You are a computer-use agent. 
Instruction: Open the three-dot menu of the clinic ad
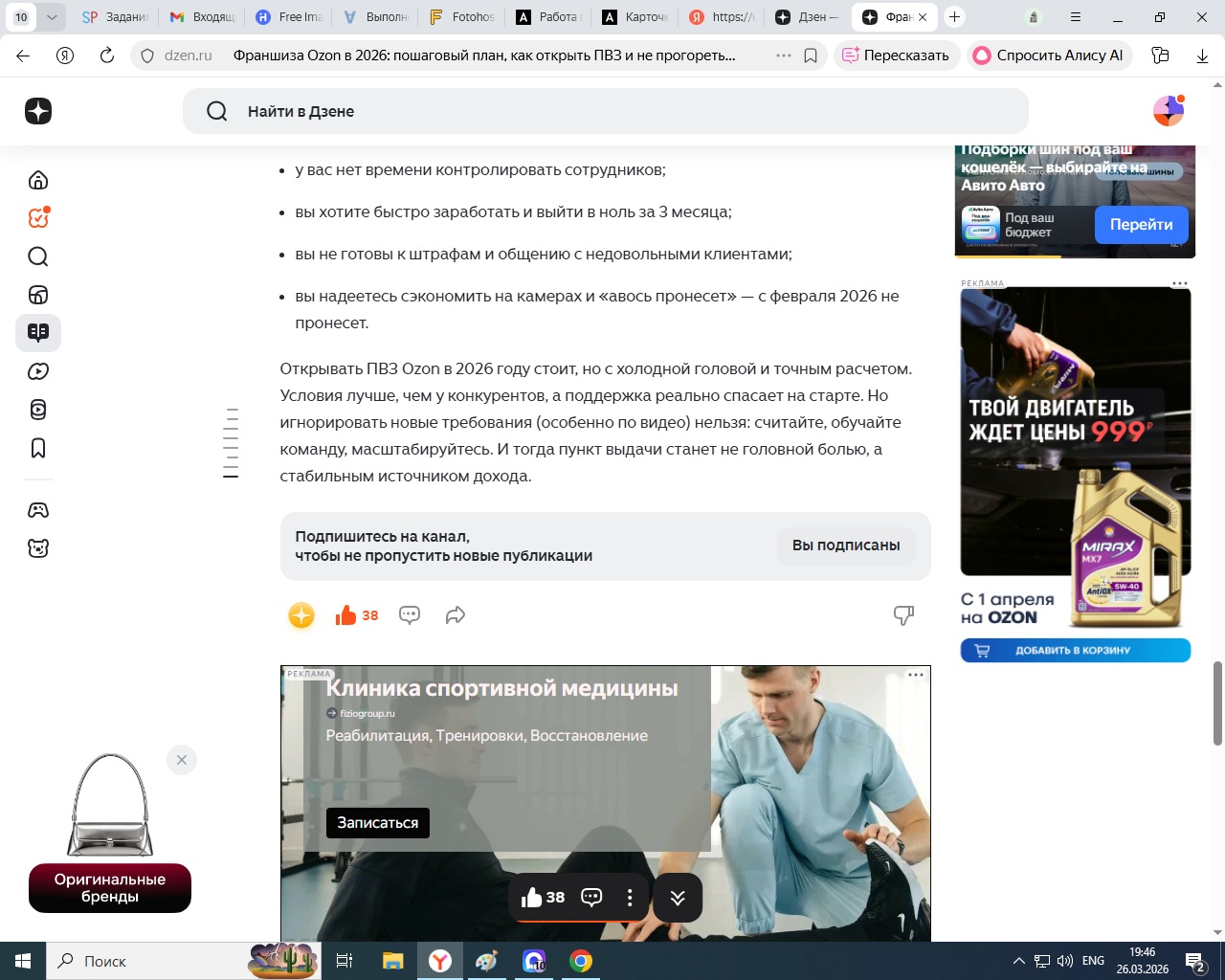[916, 675]
